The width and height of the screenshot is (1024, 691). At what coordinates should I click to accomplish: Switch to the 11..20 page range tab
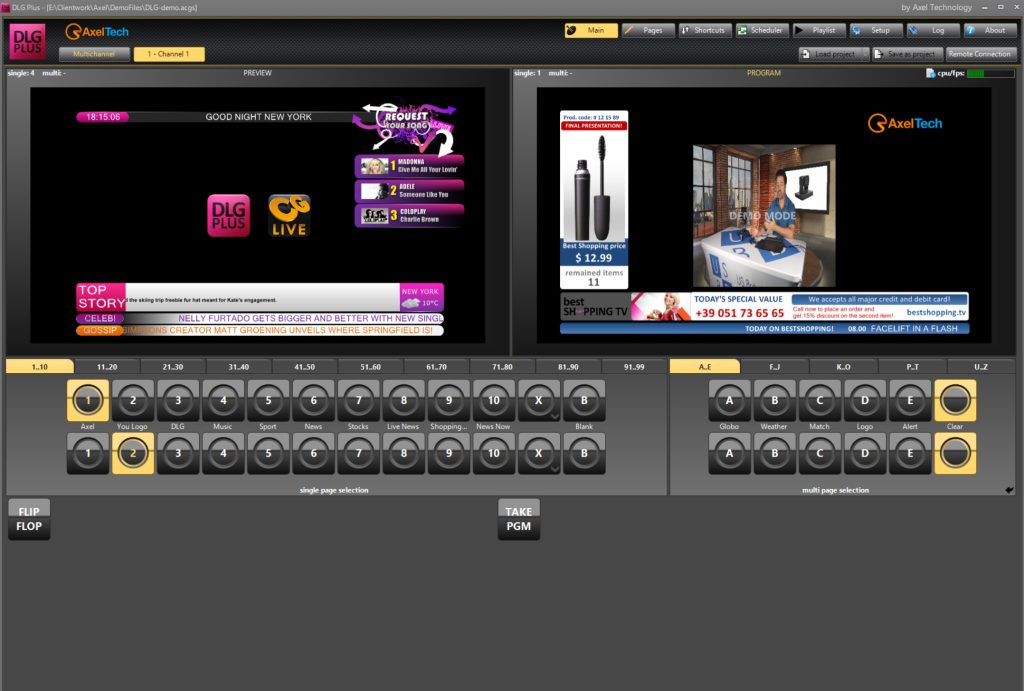click(x=107, y=367)
